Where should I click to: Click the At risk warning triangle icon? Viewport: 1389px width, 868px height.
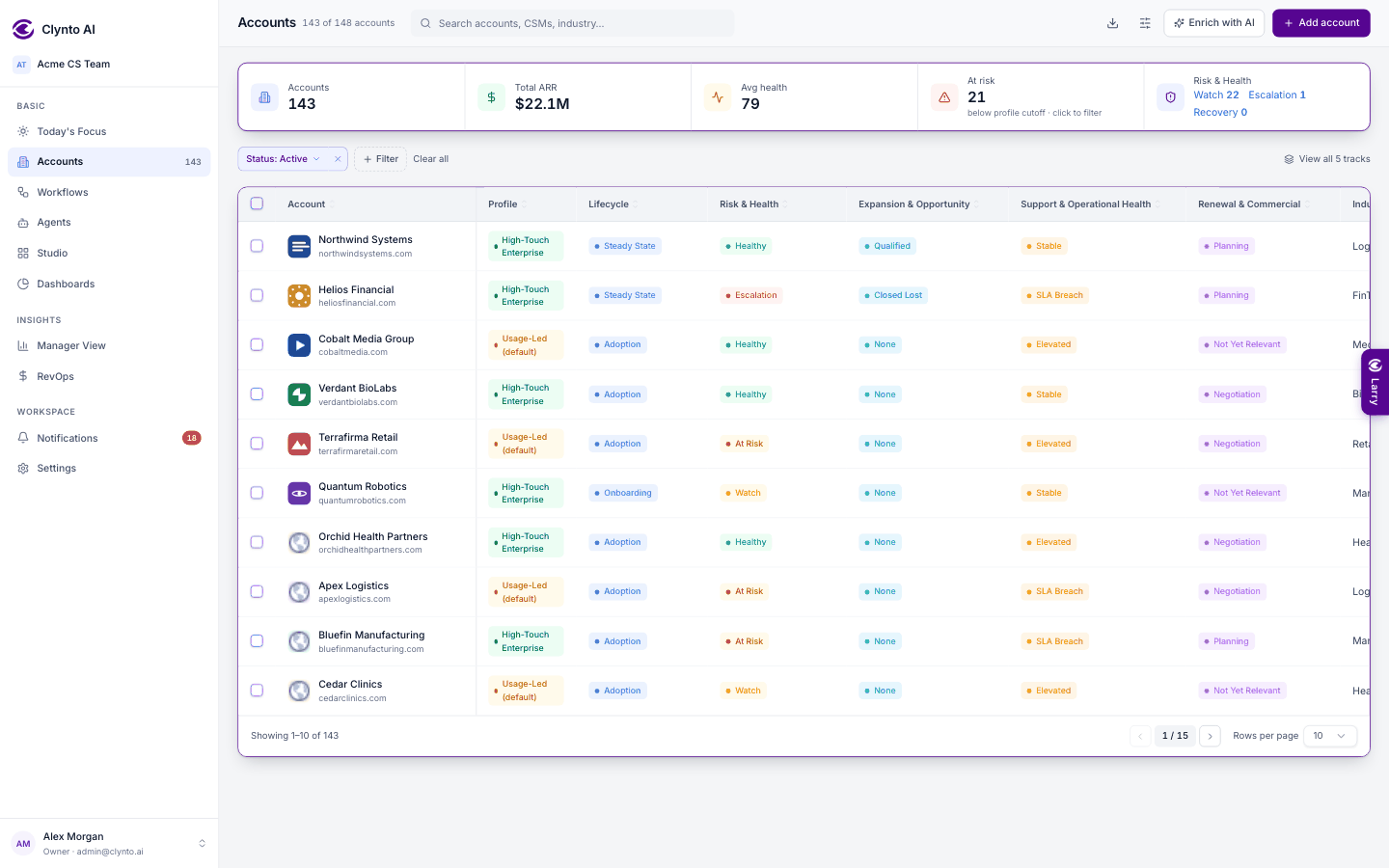944,97
